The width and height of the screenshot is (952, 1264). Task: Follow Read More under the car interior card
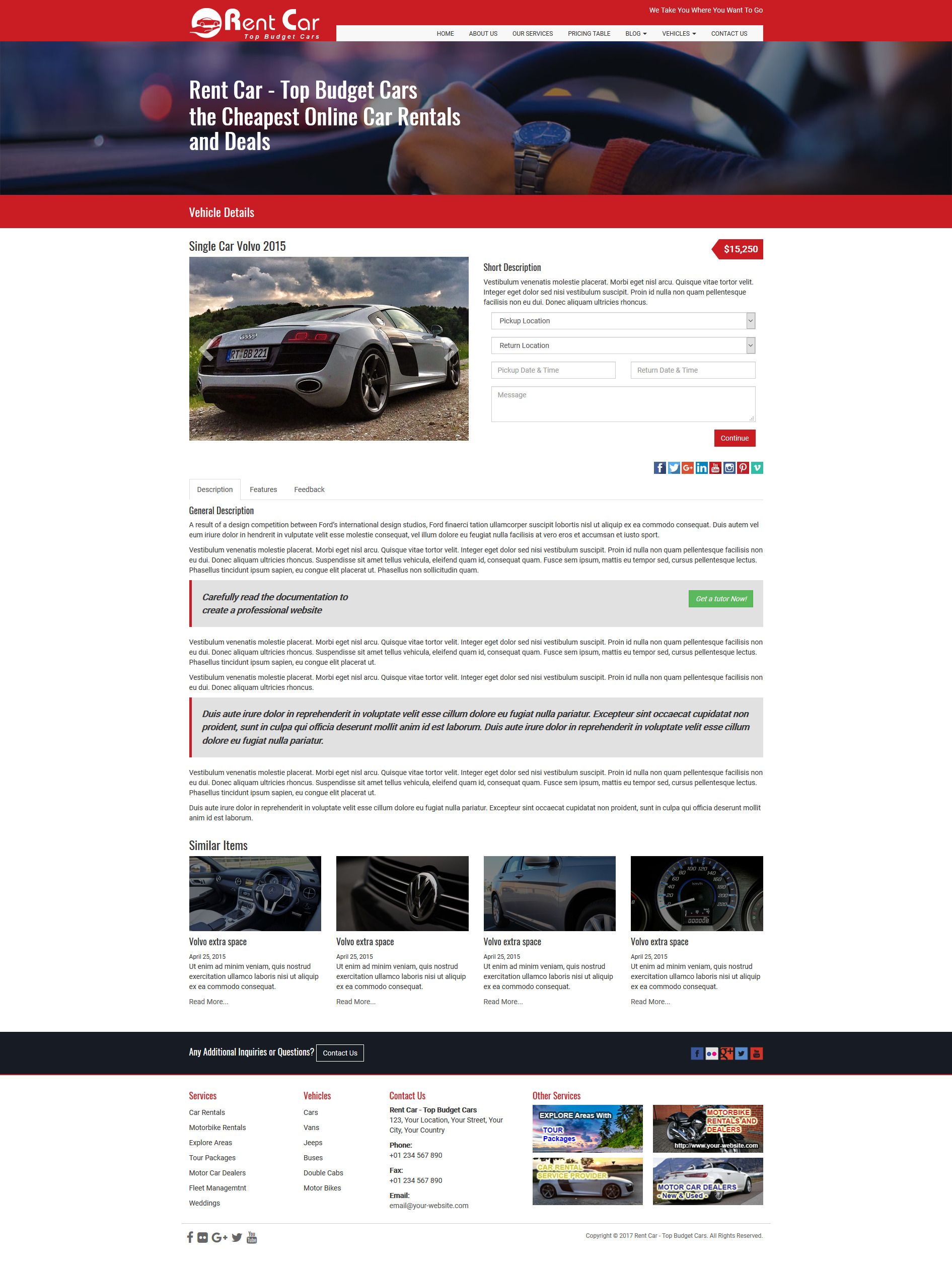coord(208,1002)
